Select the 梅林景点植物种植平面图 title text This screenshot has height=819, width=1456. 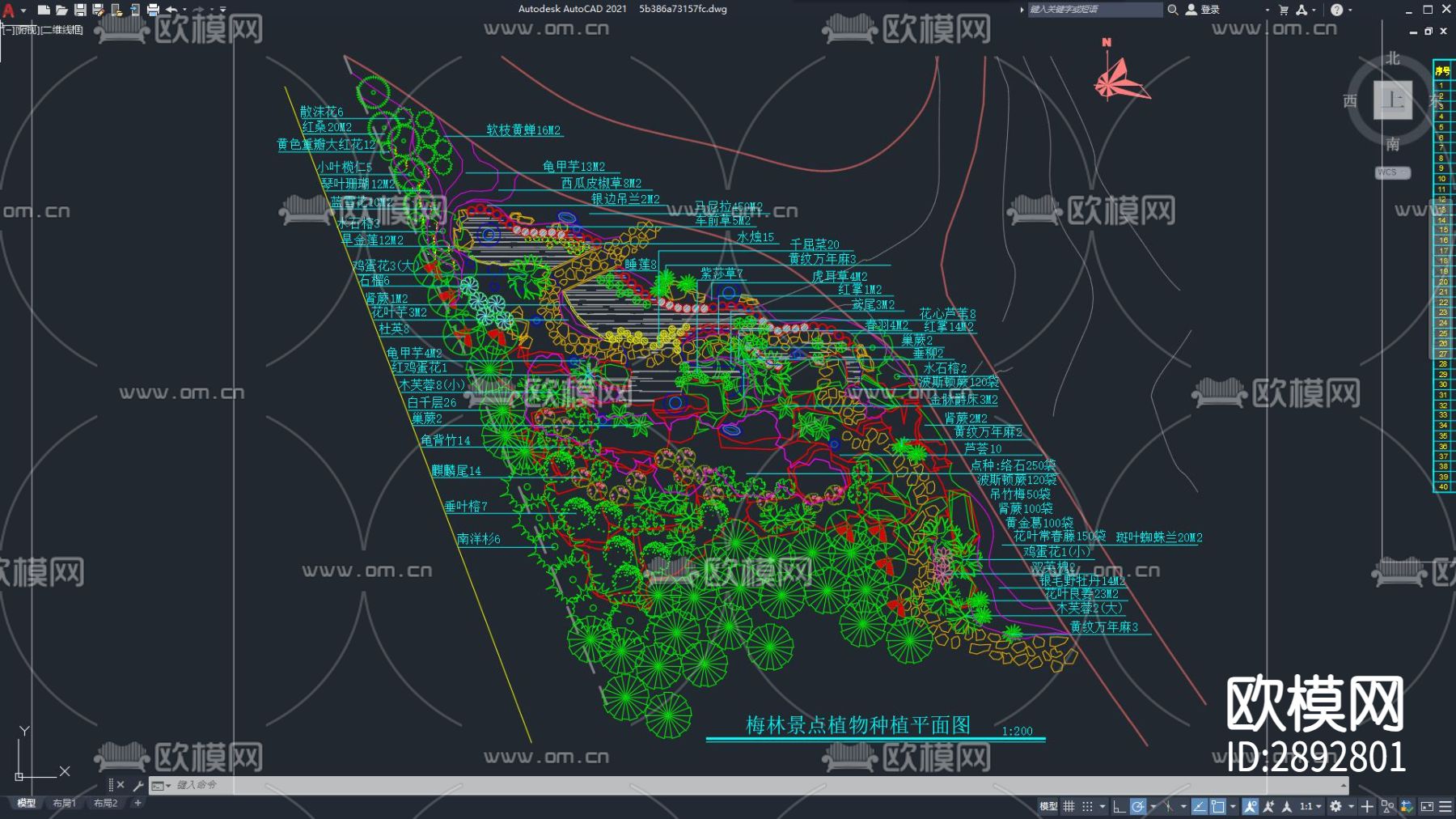tap(857, 724)
